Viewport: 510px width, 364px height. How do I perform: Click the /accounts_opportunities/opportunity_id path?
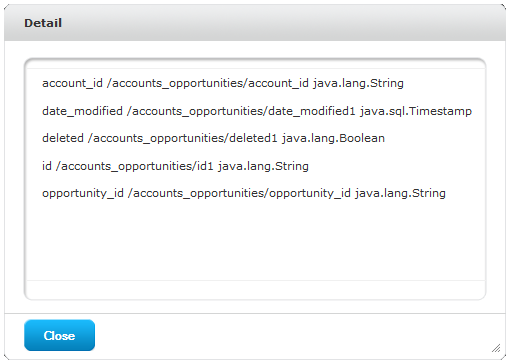239,193
